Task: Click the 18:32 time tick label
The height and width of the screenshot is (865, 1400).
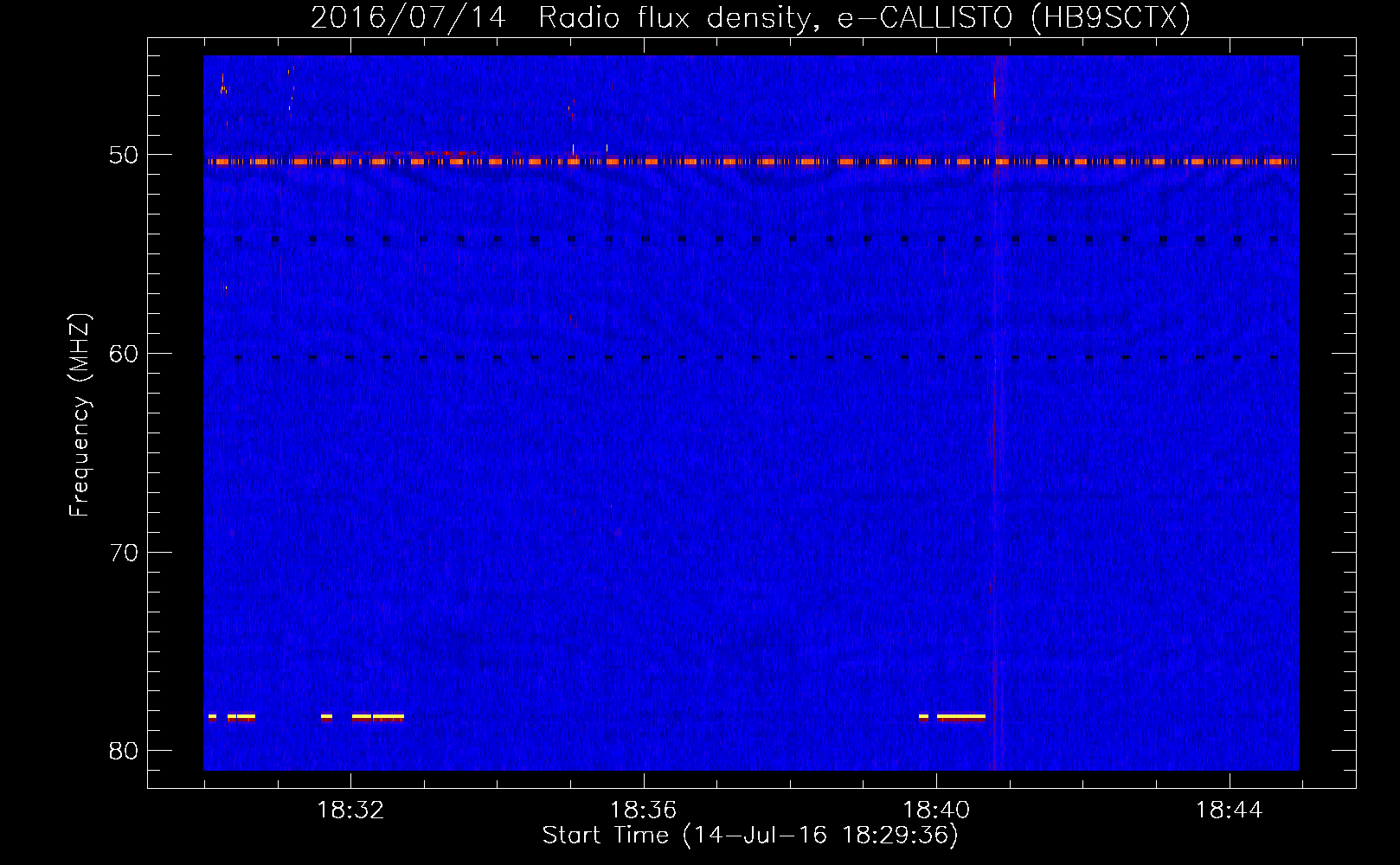Action: point(350,811)
